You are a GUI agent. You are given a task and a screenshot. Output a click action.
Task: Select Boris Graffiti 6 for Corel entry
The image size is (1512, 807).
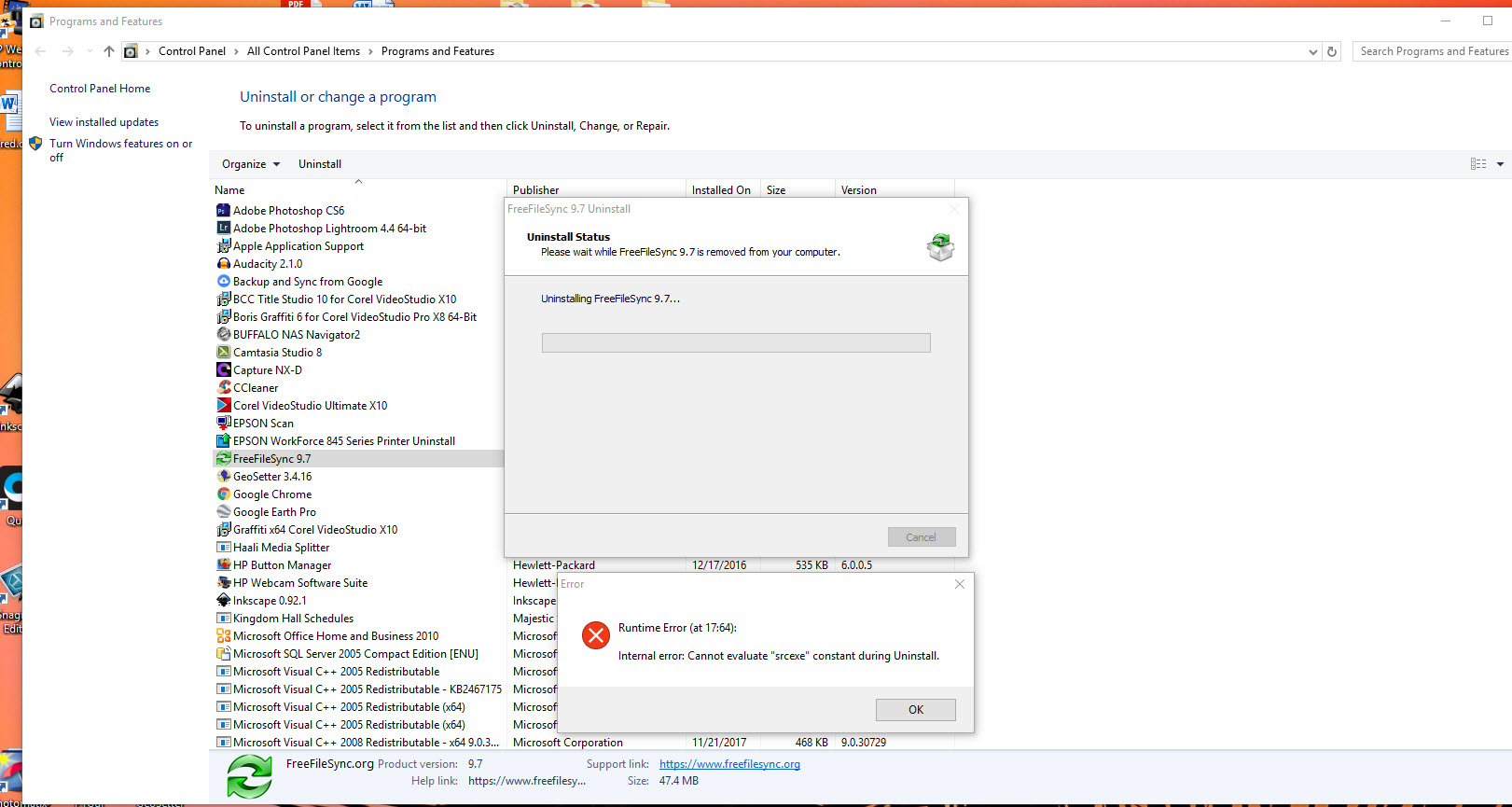(x=354, y=317)
